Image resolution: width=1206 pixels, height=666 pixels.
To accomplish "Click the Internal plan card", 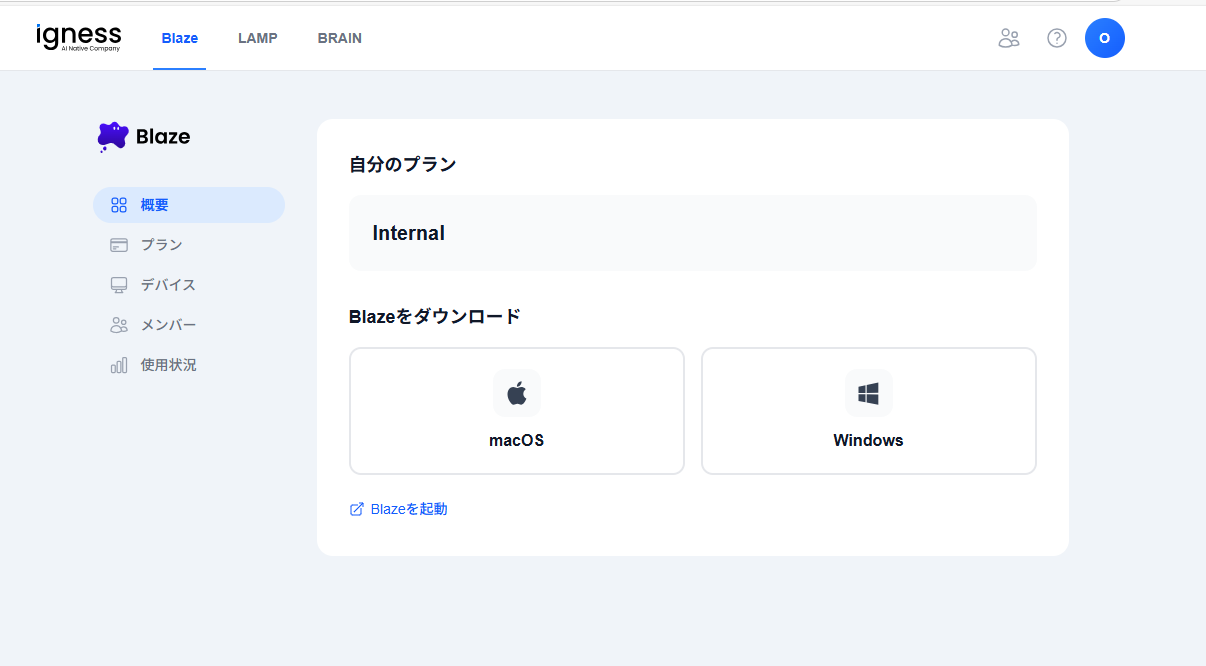I will pos(692,233).
